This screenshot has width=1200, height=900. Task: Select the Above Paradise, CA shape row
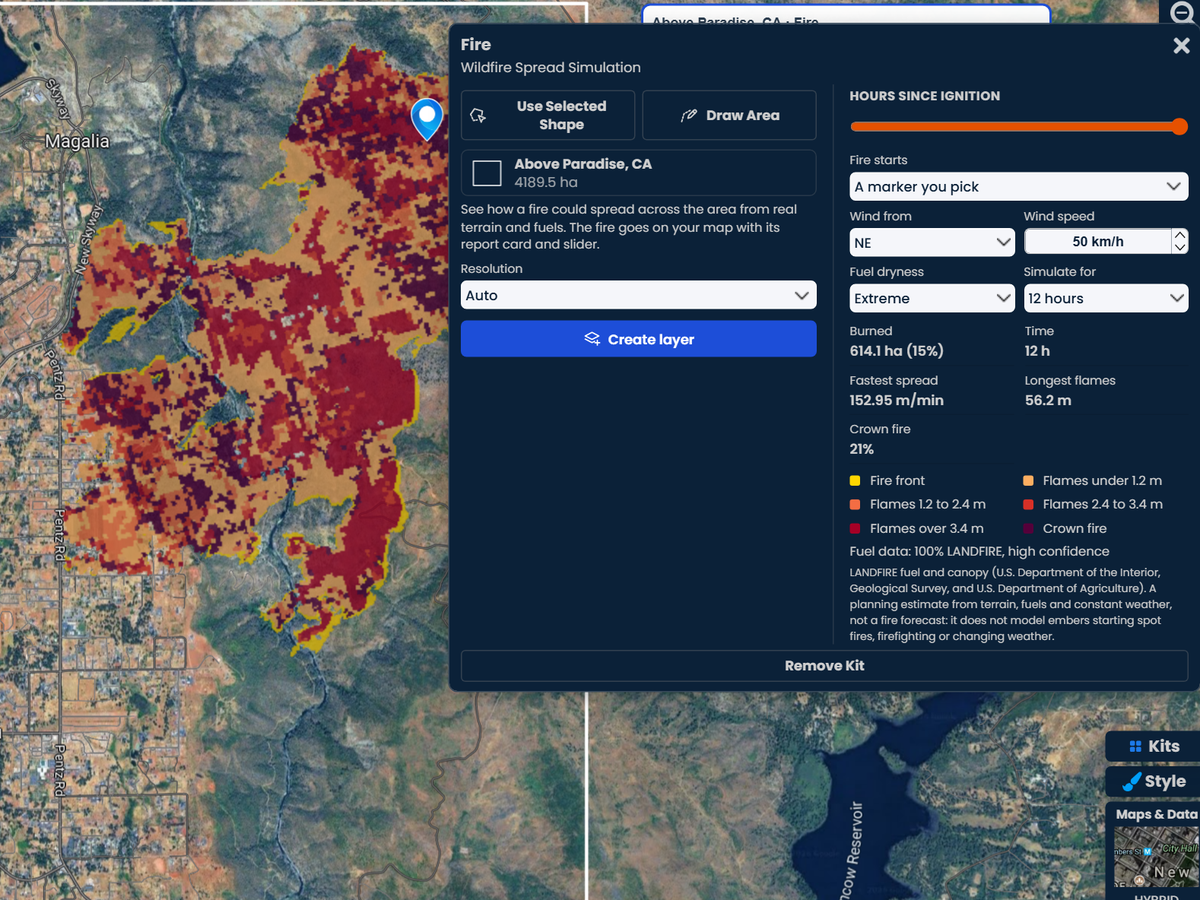click(x=638, y=173)
